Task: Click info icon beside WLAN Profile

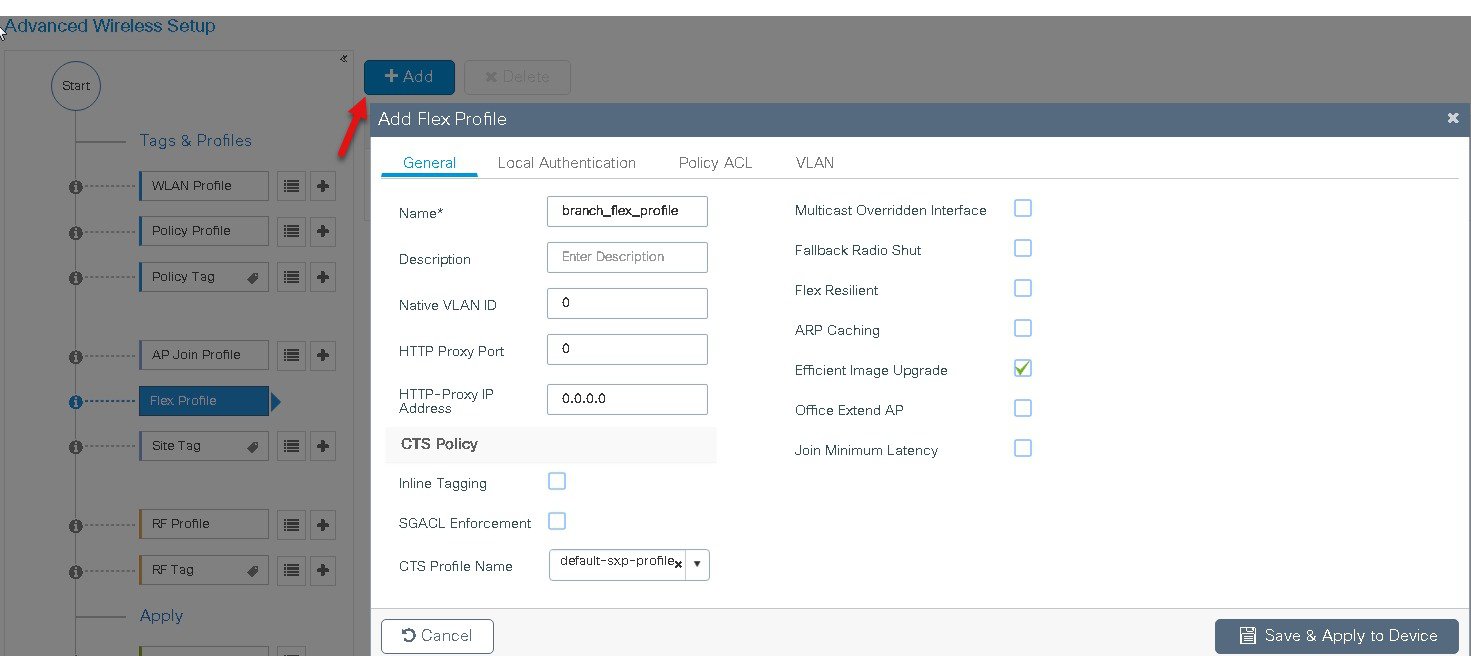Action: click(75, 187)
